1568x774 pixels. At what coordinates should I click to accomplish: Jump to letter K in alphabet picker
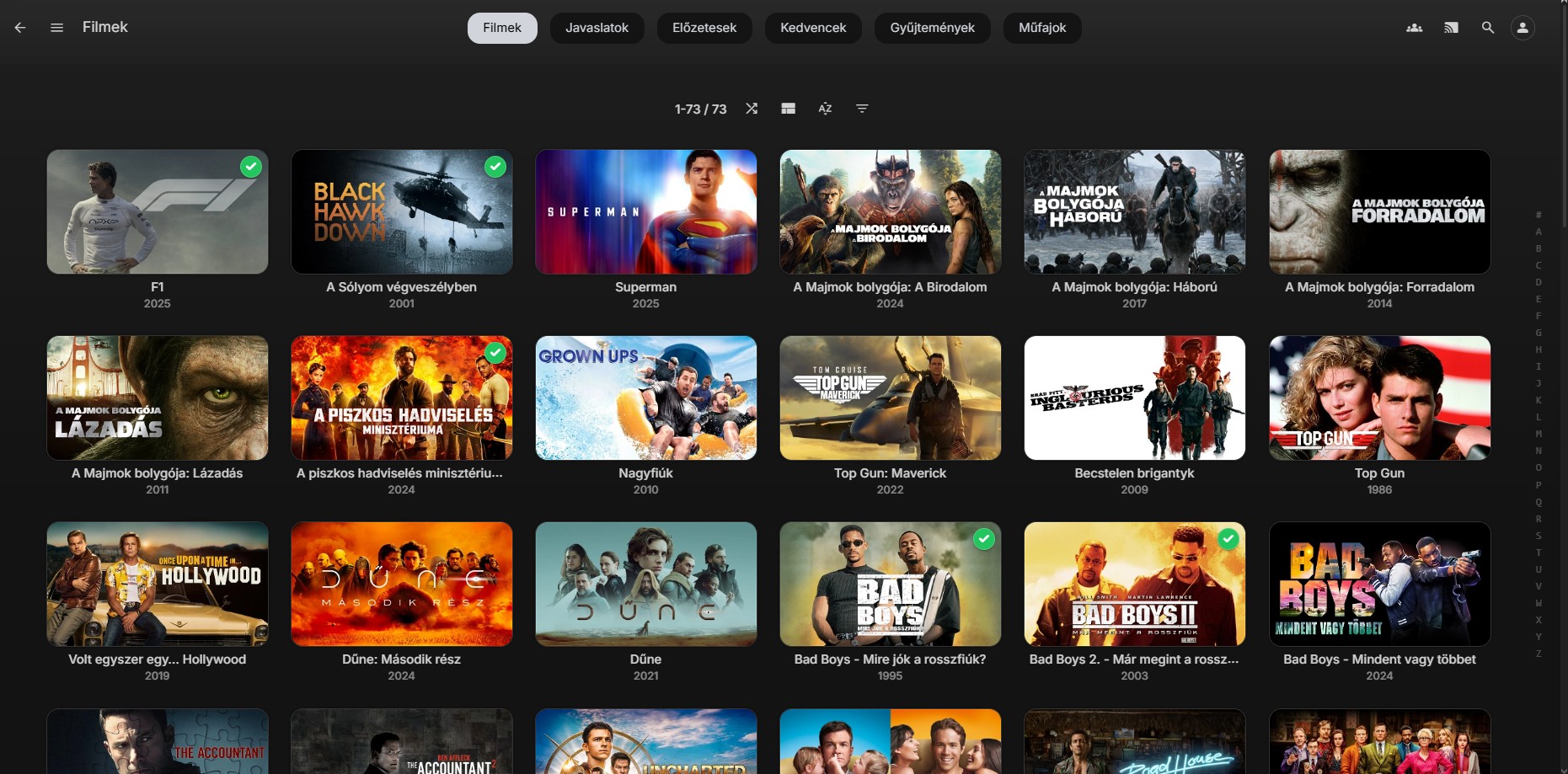click(x=1539, y=400)
